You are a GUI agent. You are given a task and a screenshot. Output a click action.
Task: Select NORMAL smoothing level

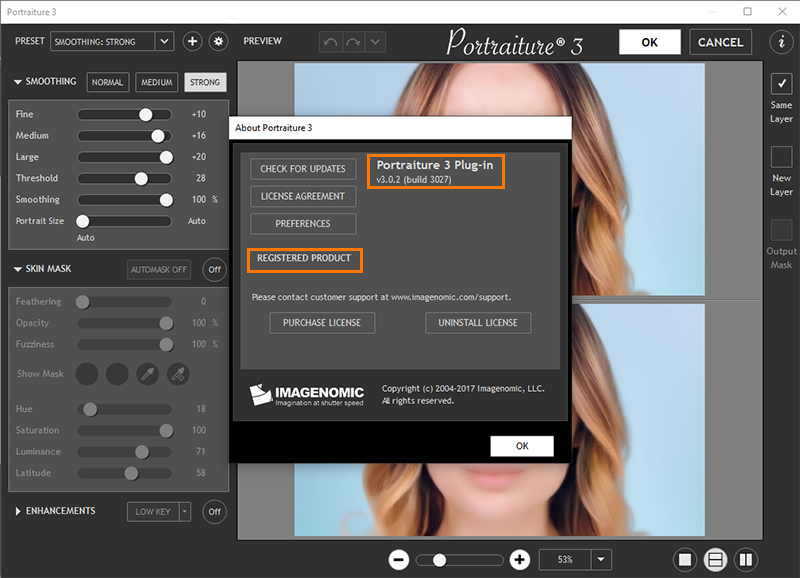pos(108,82)
